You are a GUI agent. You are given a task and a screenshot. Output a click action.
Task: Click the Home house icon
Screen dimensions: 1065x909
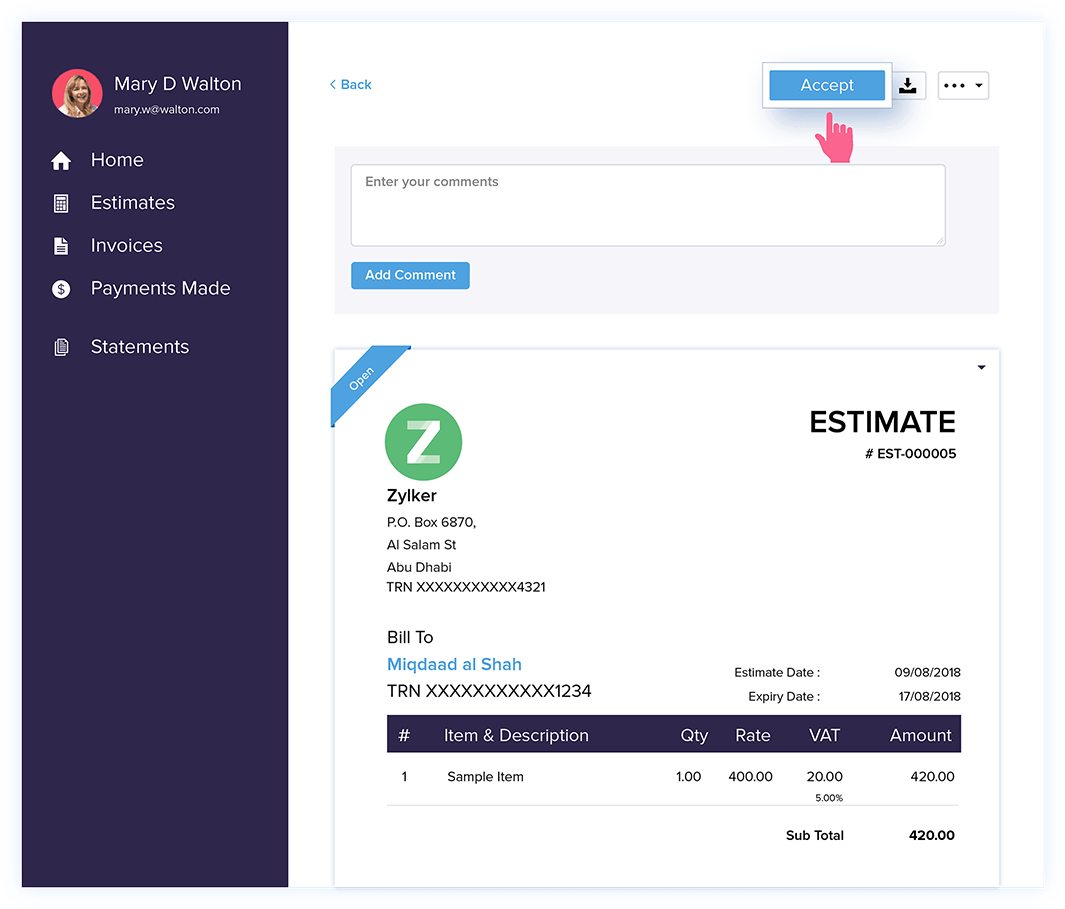[61, 160]
